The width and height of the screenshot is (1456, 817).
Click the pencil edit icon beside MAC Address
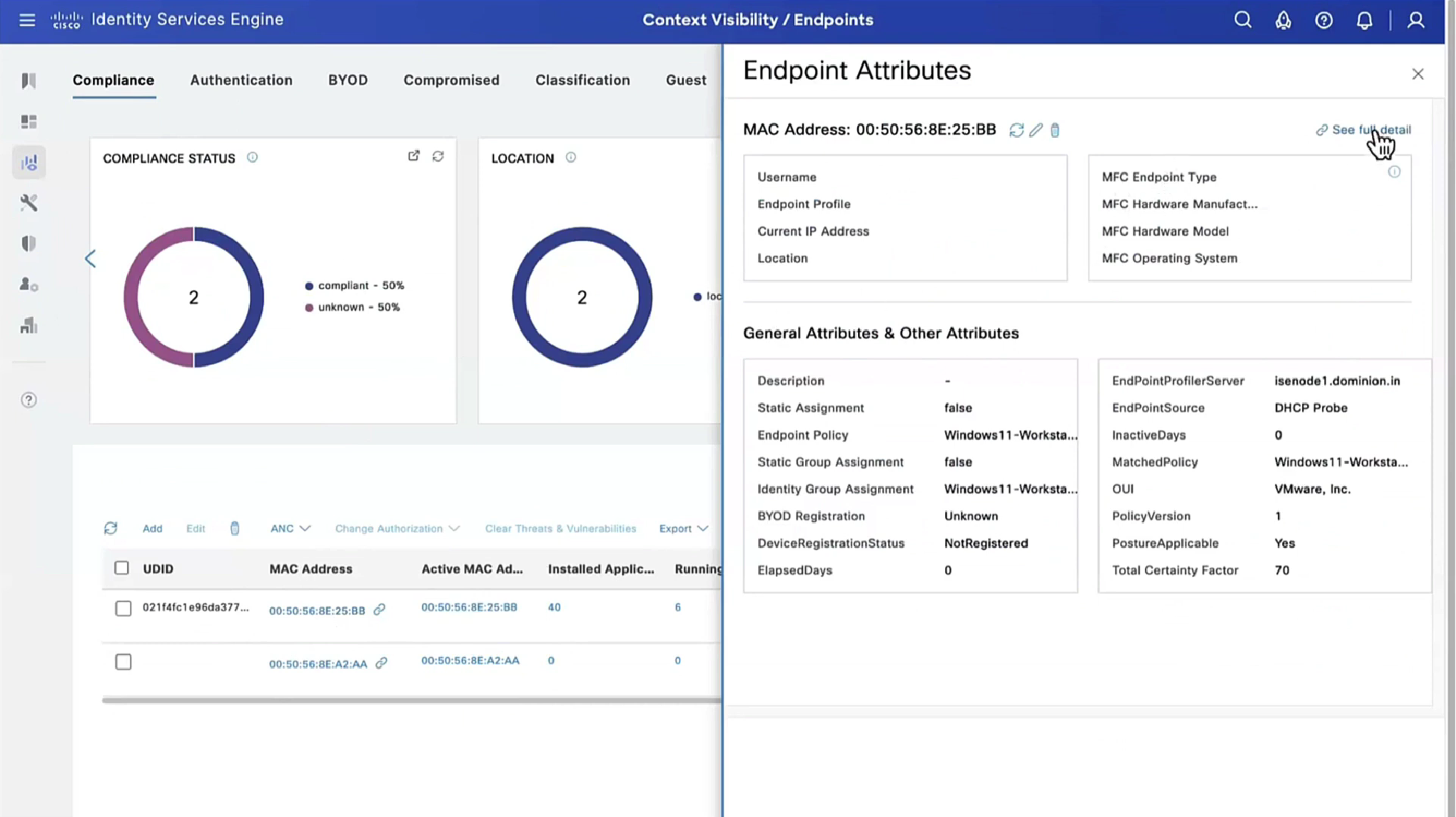[x=1036, y=130]
